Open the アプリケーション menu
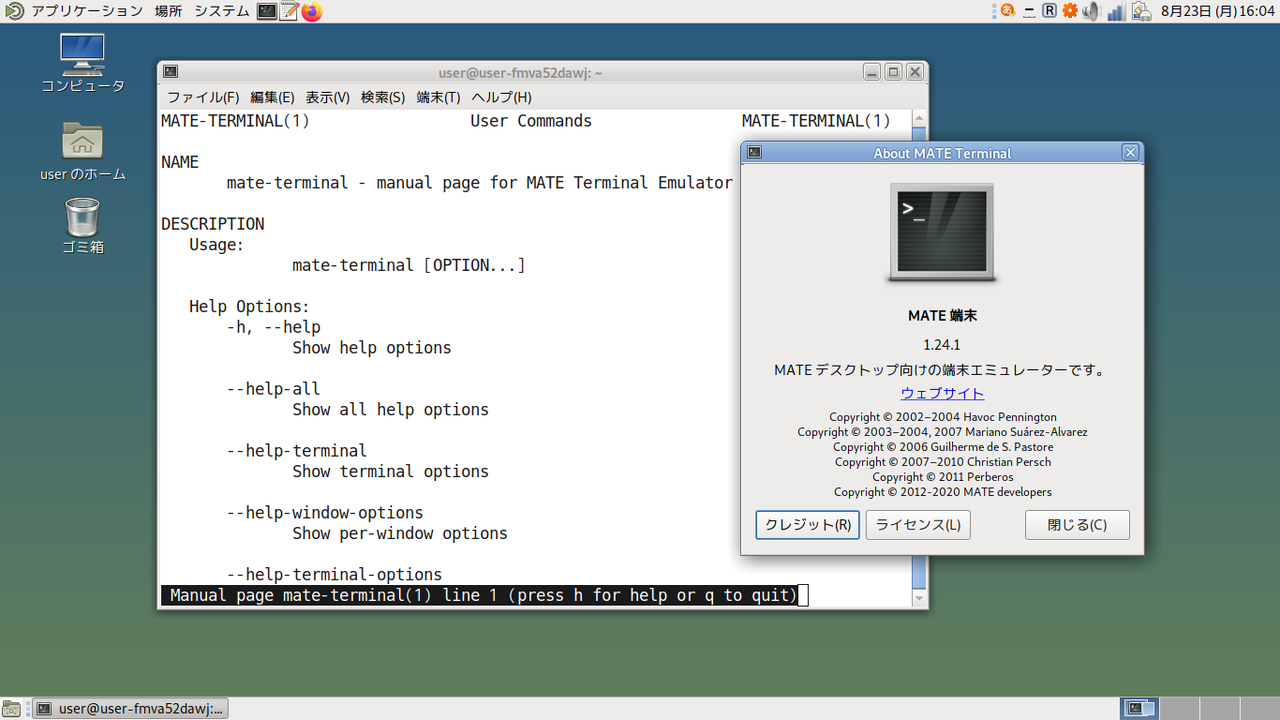Screen dimensions: 1280x720 pos(87,11)
